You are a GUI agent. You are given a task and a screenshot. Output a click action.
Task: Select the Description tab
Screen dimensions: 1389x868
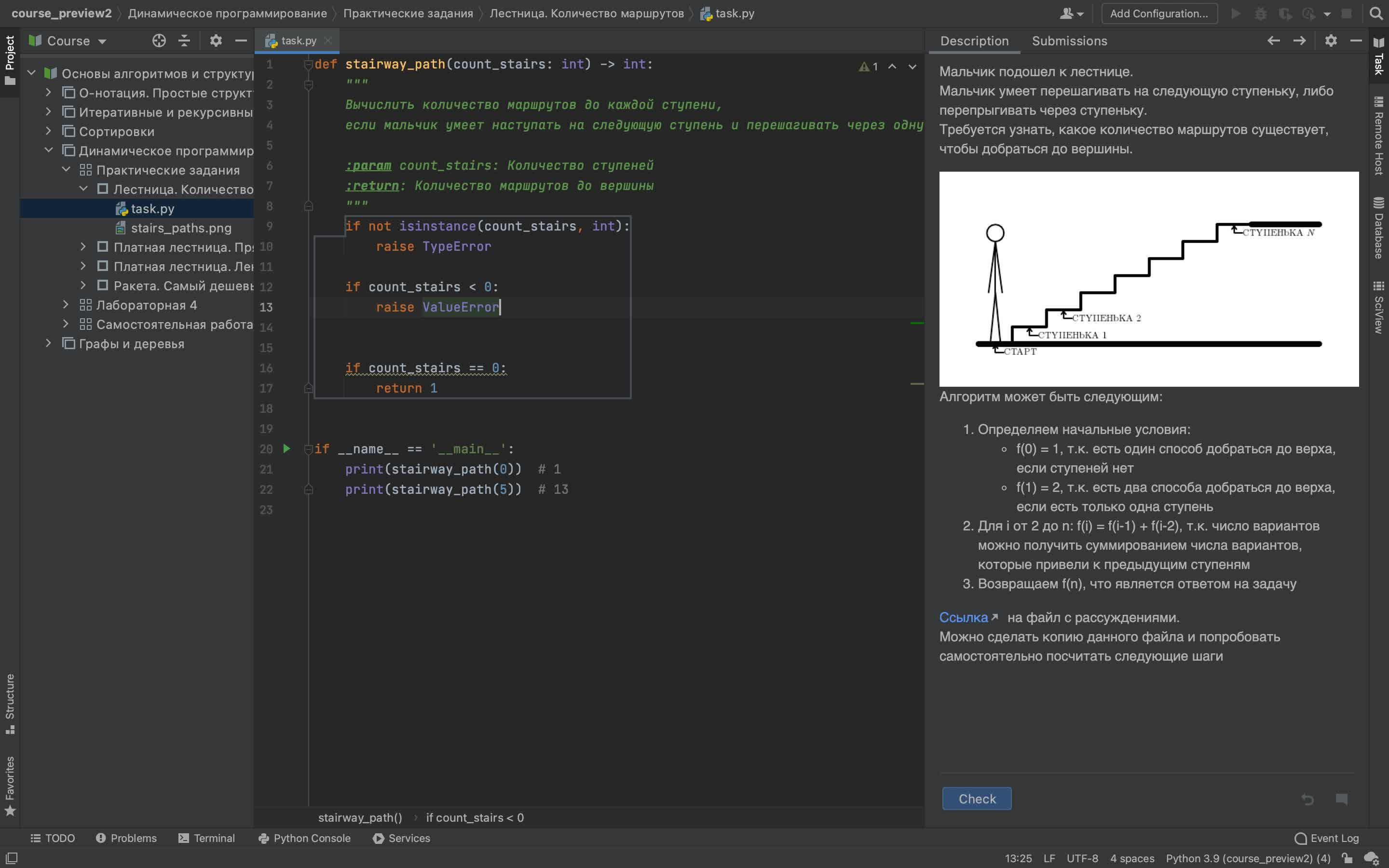point(974,41)
